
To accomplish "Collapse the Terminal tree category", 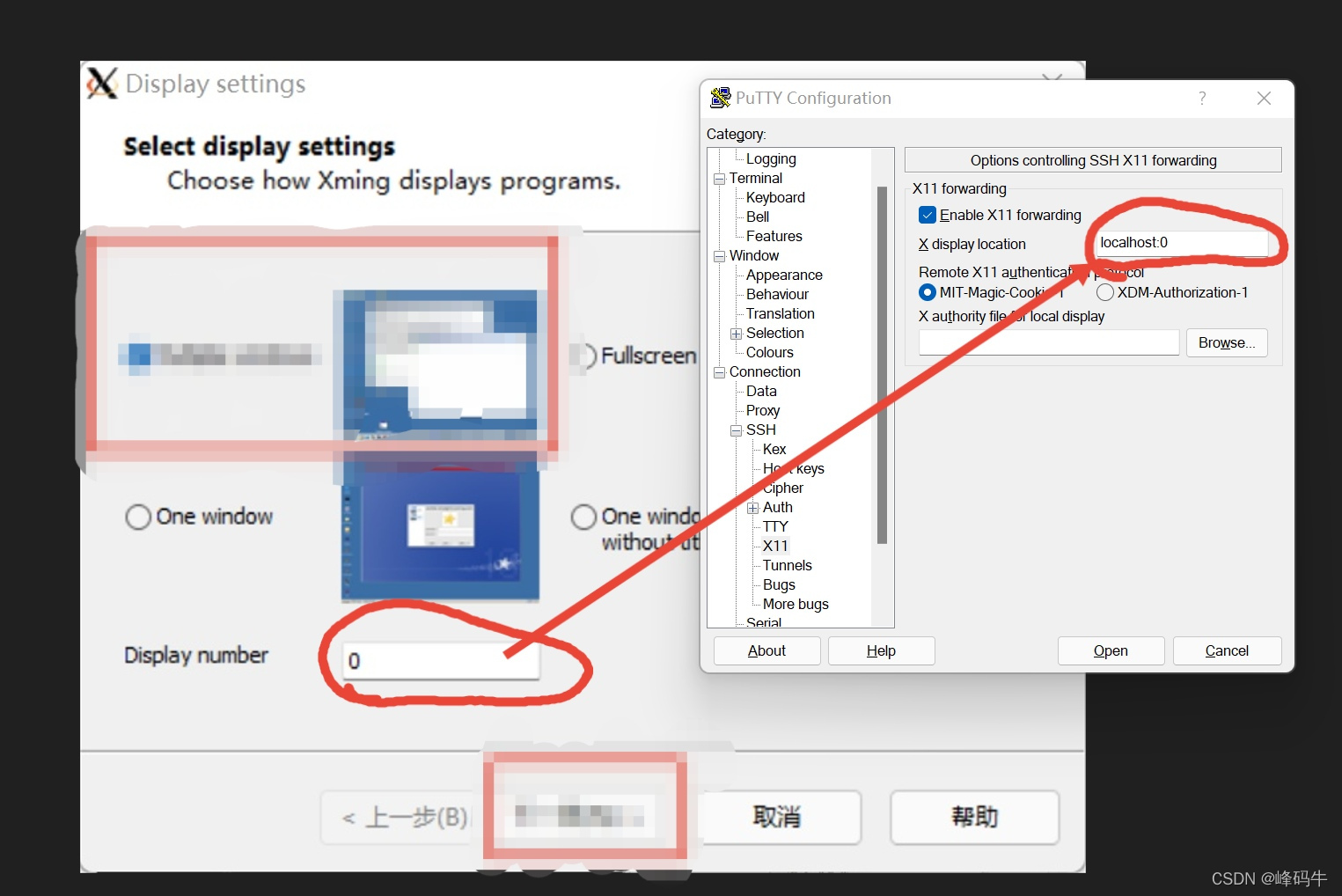I will click(x=719, y=179).
